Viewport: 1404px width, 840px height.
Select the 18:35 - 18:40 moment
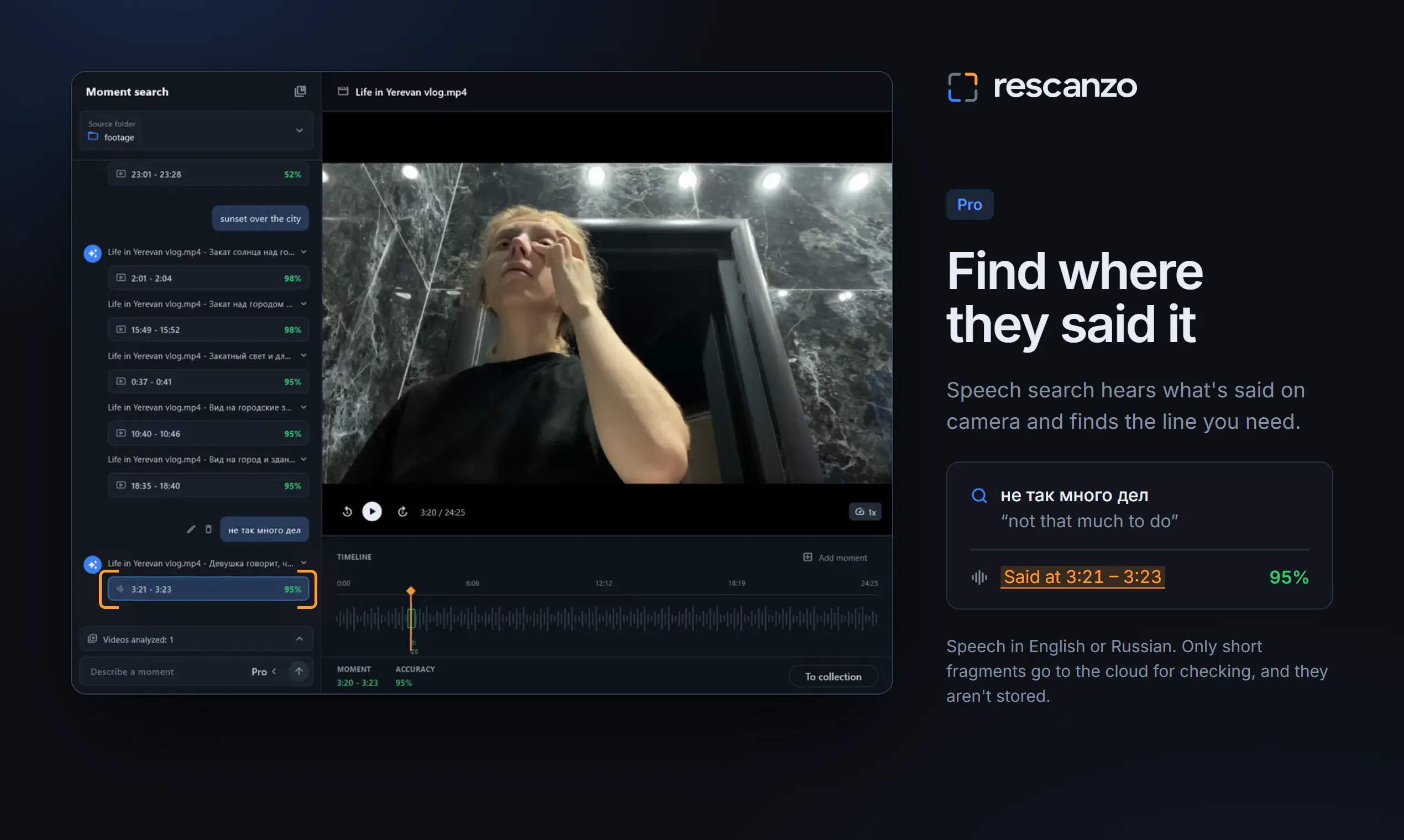coord(208,486)
